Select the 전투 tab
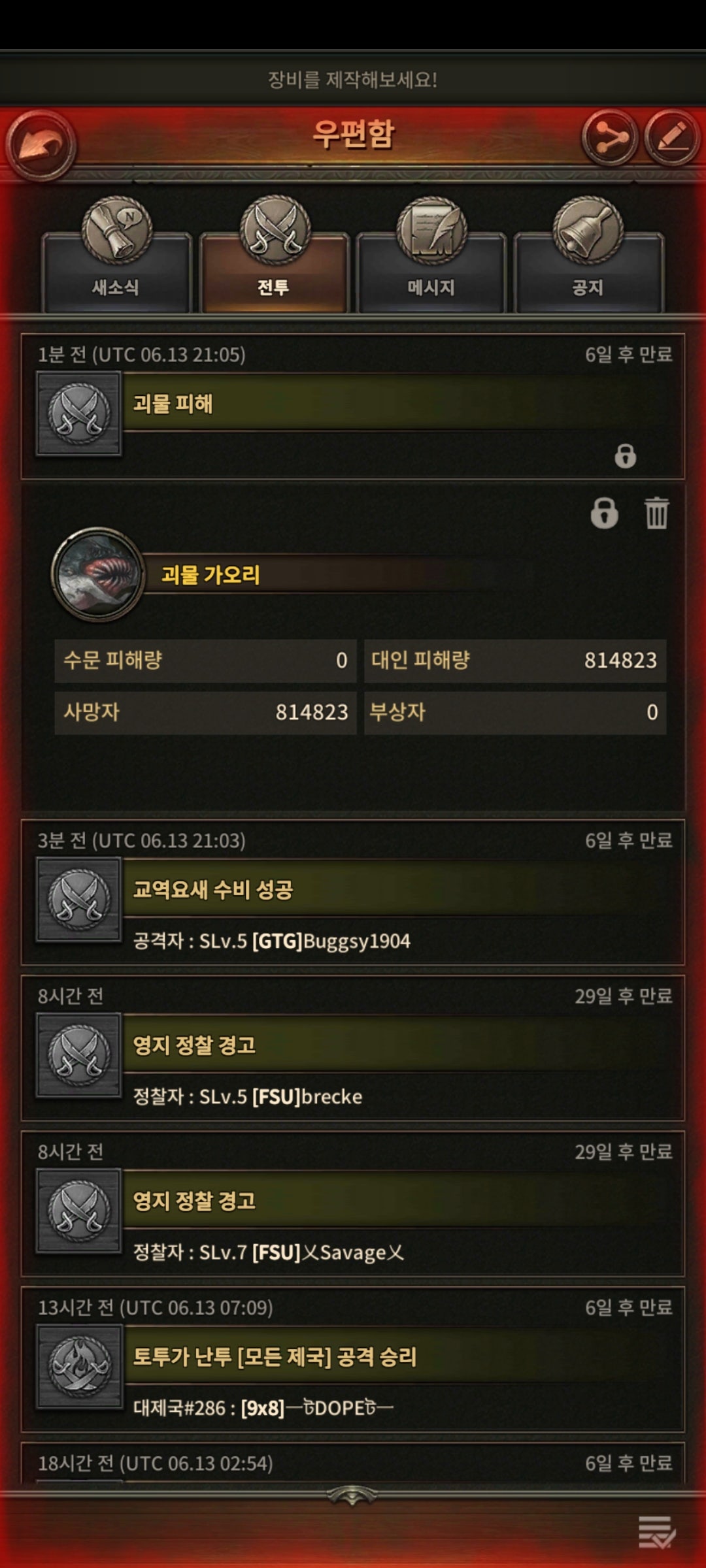 coord(275,257)
